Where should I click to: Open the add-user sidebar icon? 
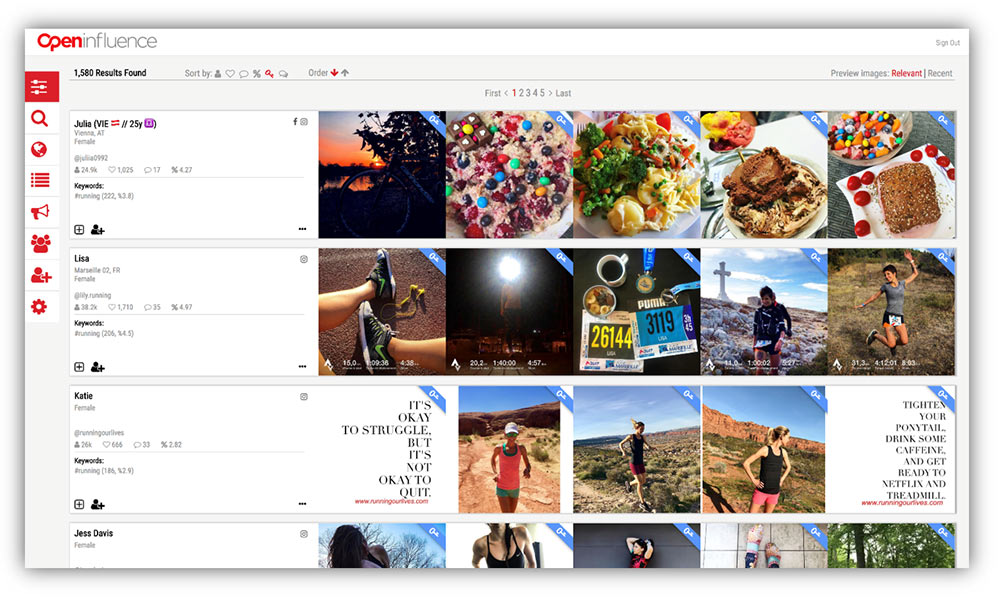click(x=41, y=275)
